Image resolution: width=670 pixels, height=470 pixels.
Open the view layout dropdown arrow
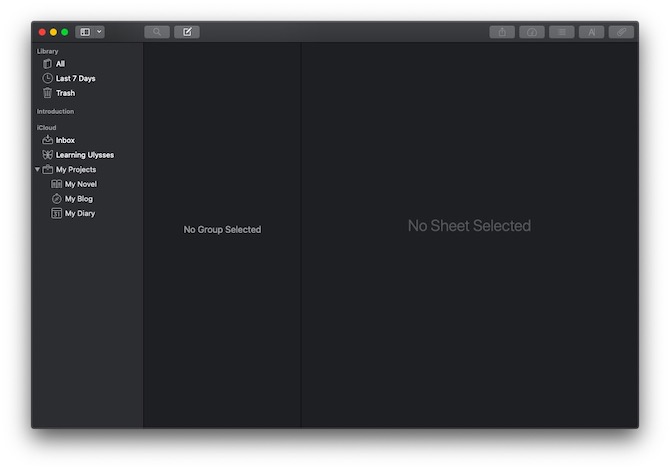(99, 32)
